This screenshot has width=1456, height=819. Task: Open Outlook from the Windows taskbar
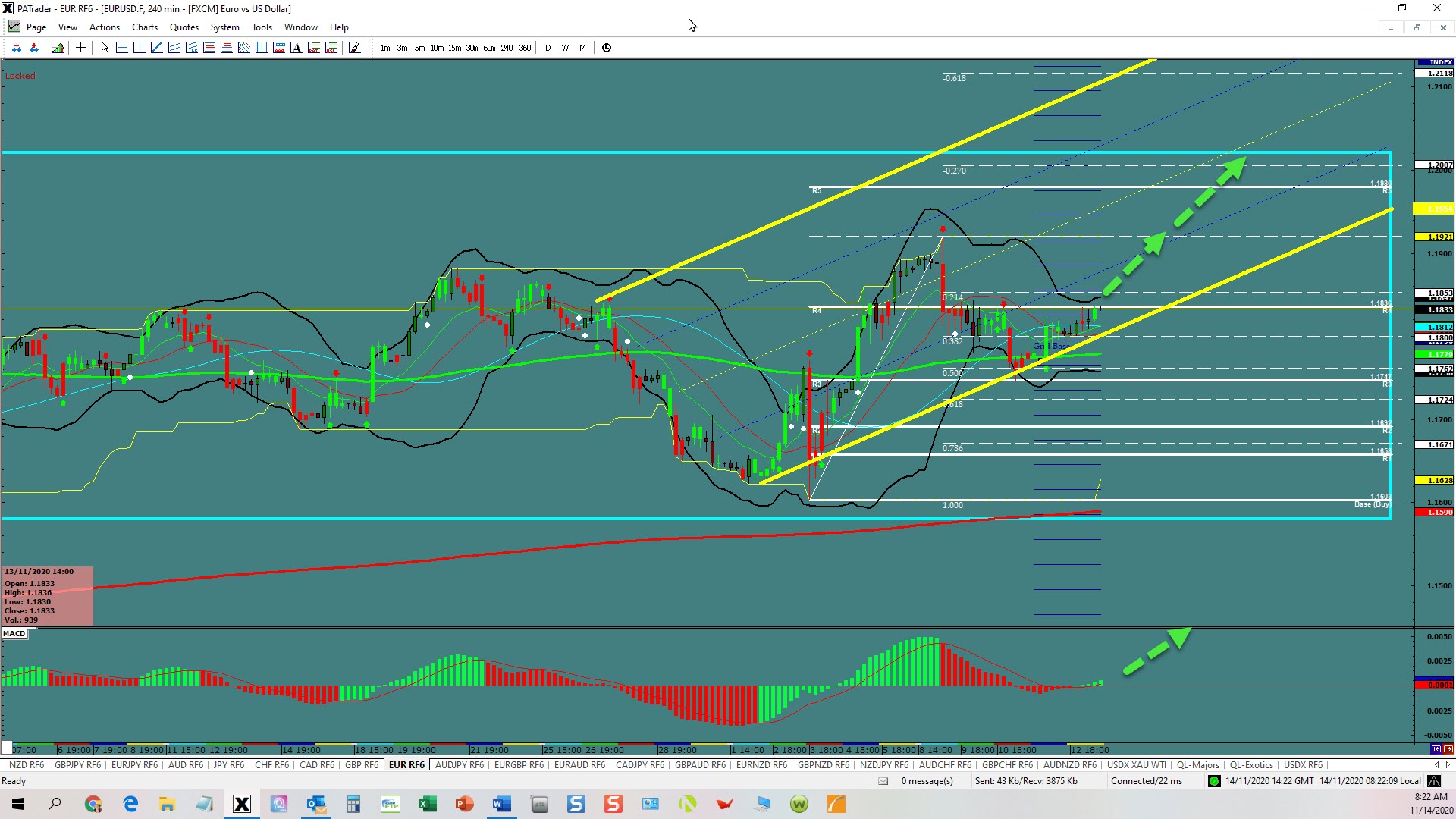316,804
